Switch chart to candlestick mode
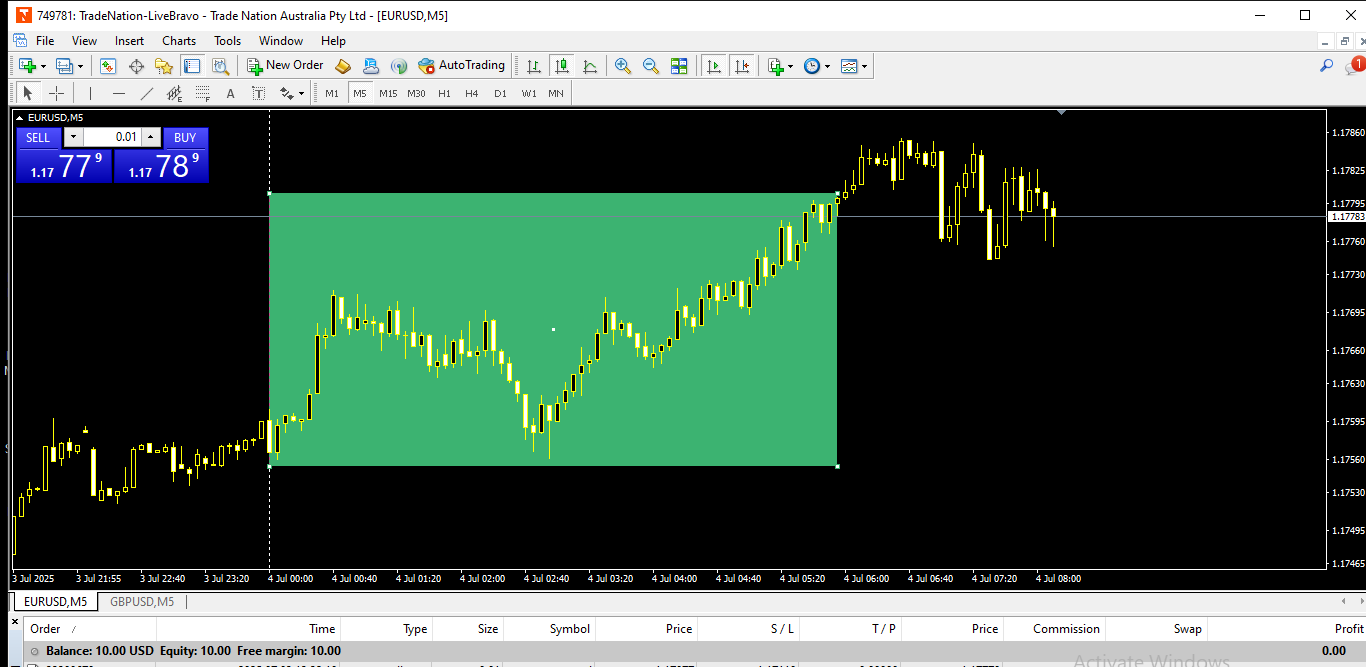The image size is (1366, 667). (x=562, y=66)
